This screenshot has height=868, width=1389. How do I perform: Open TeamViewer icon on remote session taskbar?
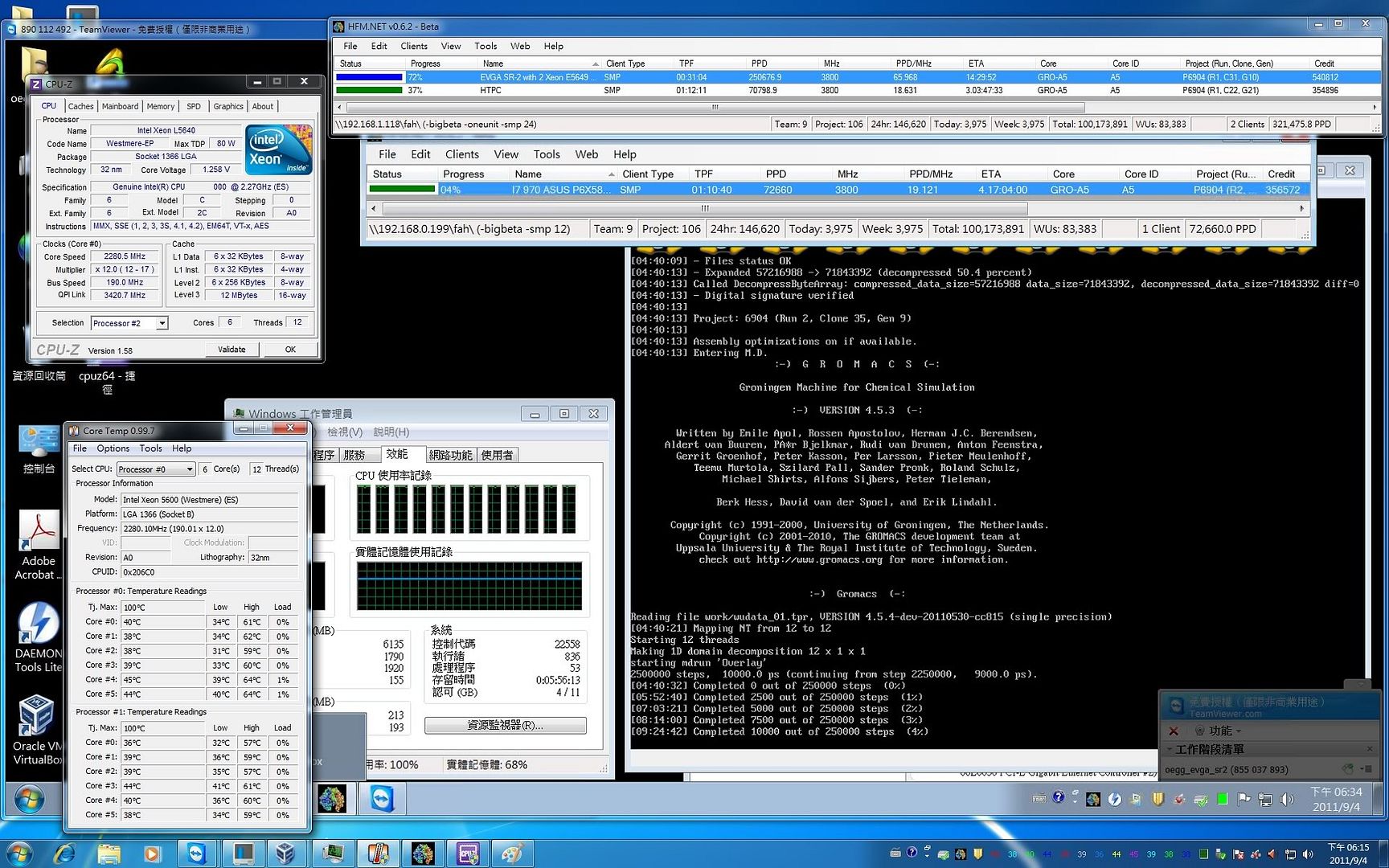382,799
